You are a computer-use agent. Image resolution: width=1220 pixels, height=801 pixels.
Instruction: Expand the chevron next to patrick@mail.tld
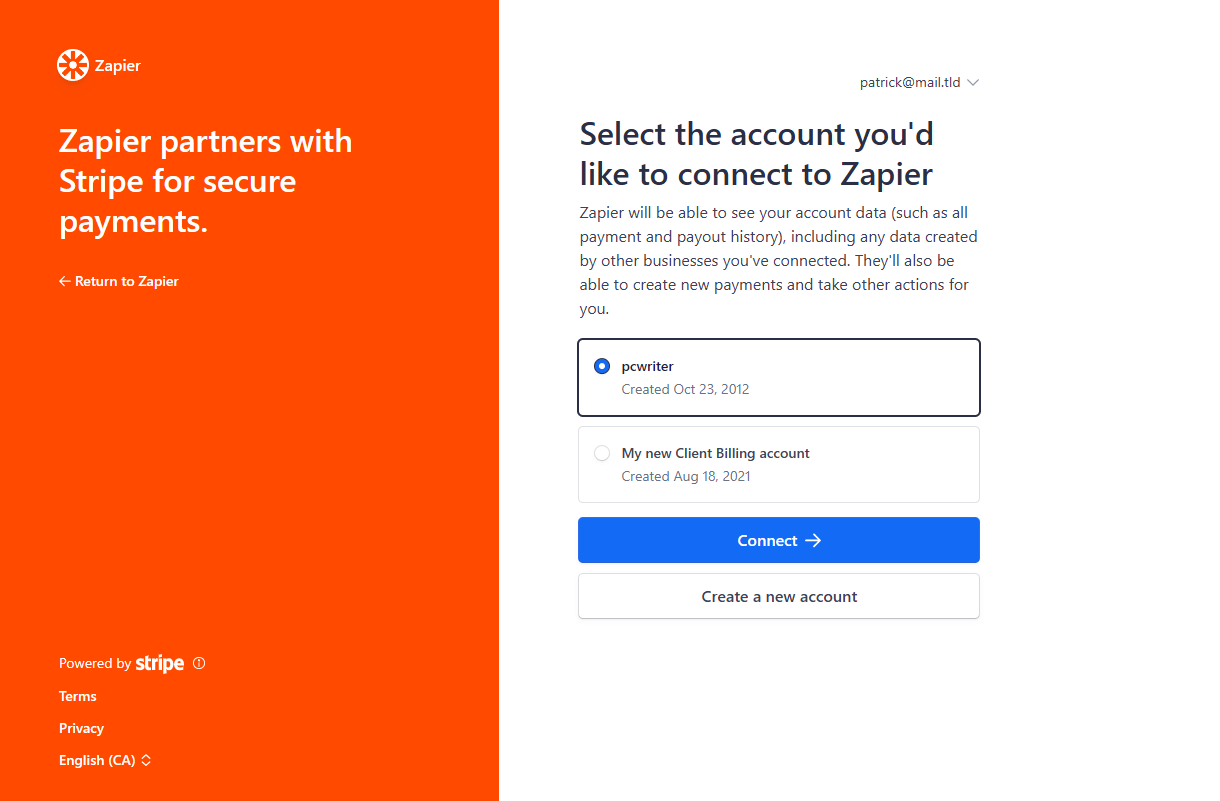point(973,83)
